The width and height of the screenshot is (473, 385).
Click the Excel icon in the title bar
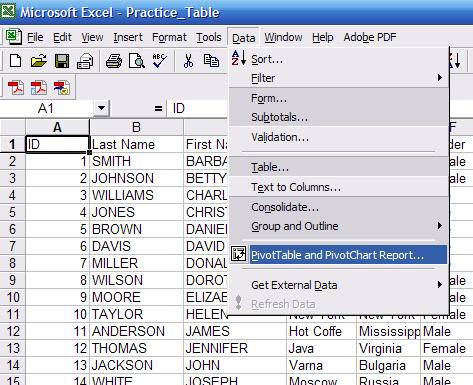pos(8,12)
